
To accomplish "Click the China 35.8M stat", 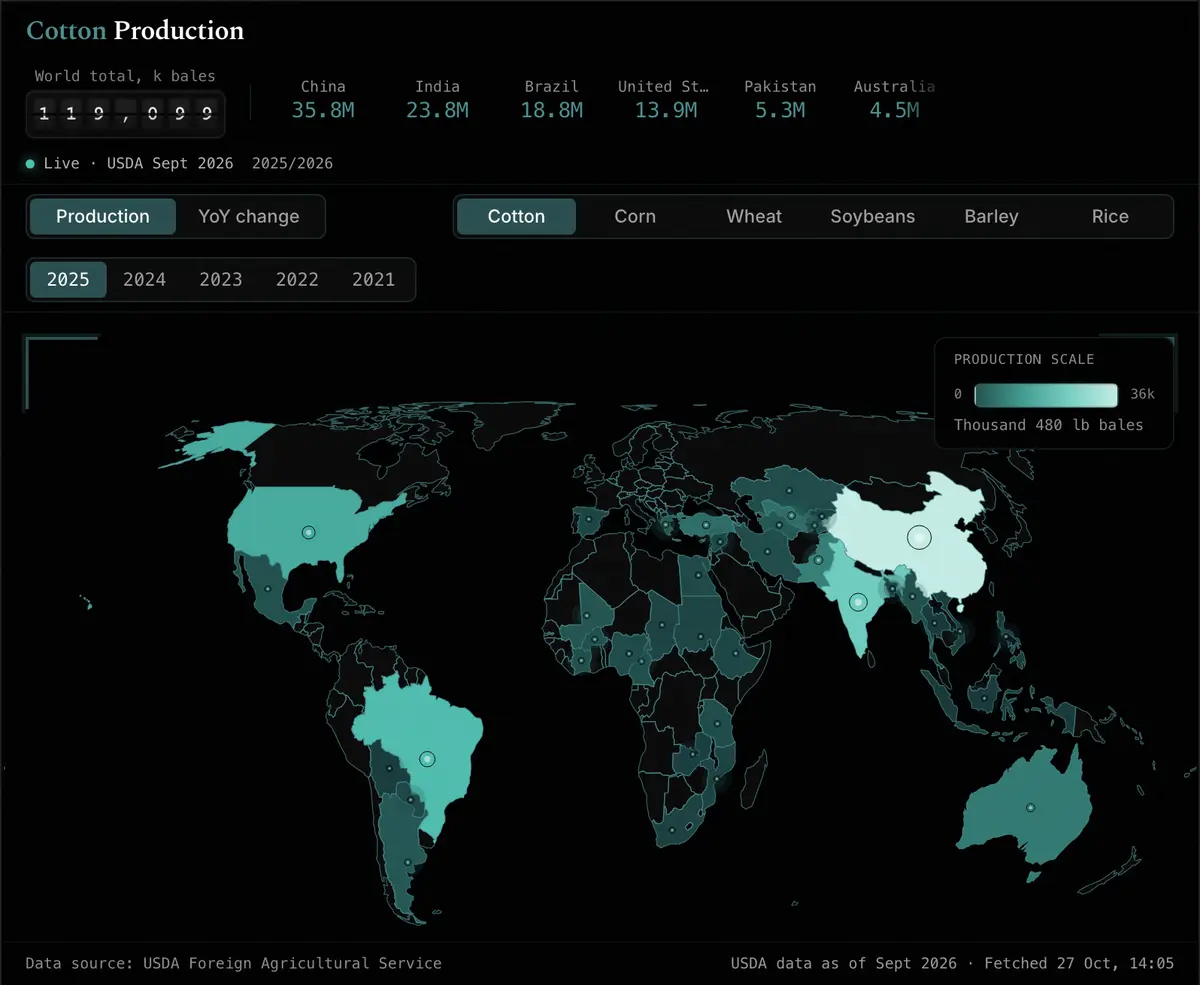I will click(323, 99).
